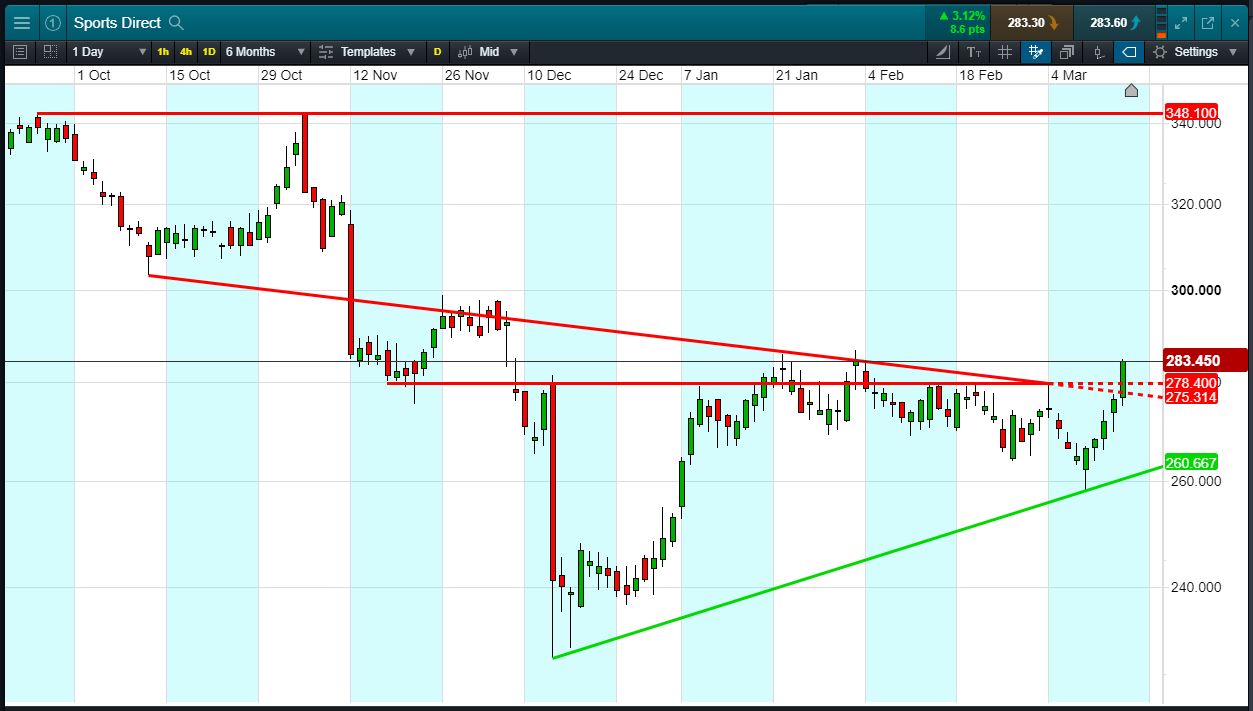Search instruments with the magnifier icon

176,22
